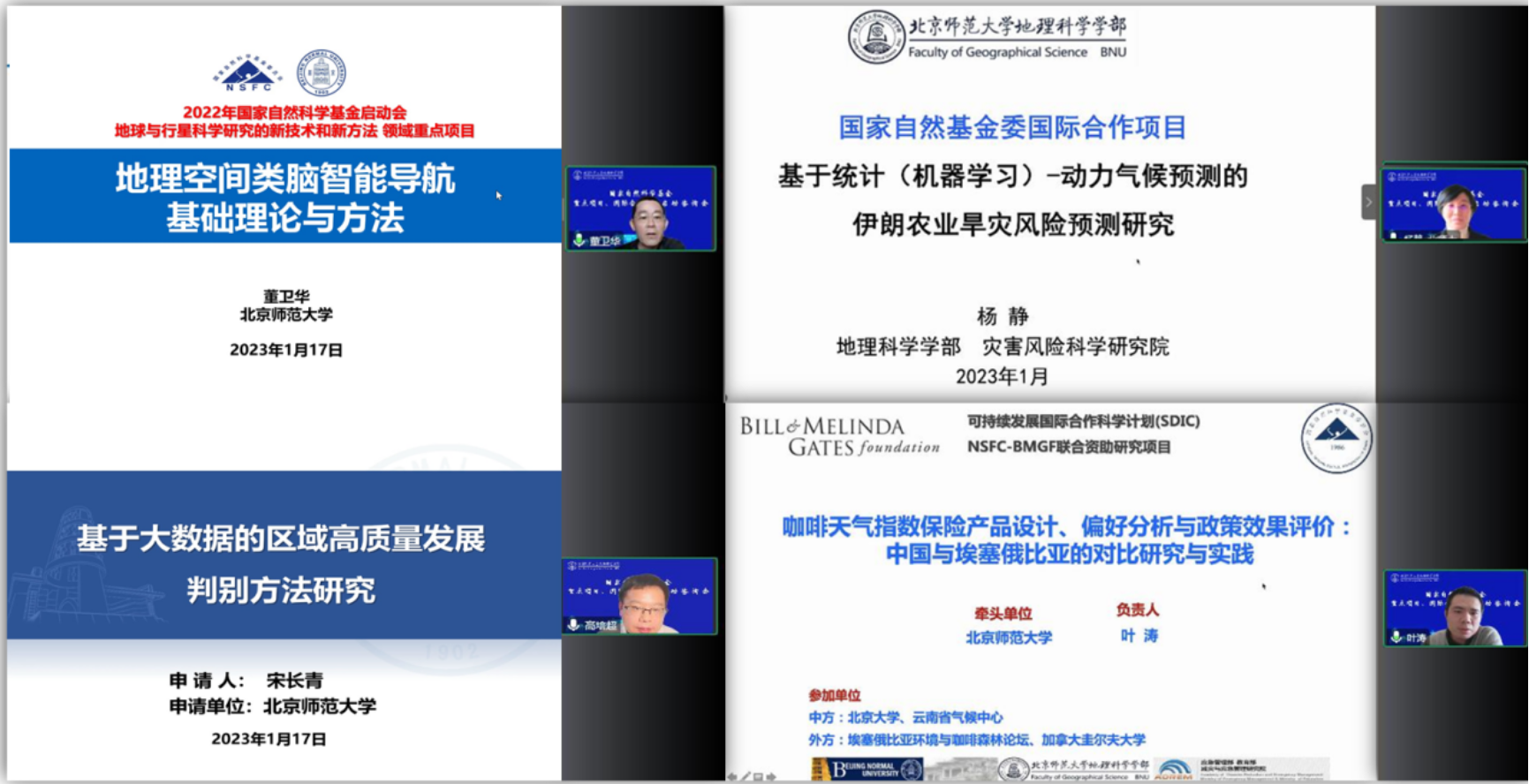
Task: Expand the side panel using the chevron arrow
Action: coord(1368,202)
